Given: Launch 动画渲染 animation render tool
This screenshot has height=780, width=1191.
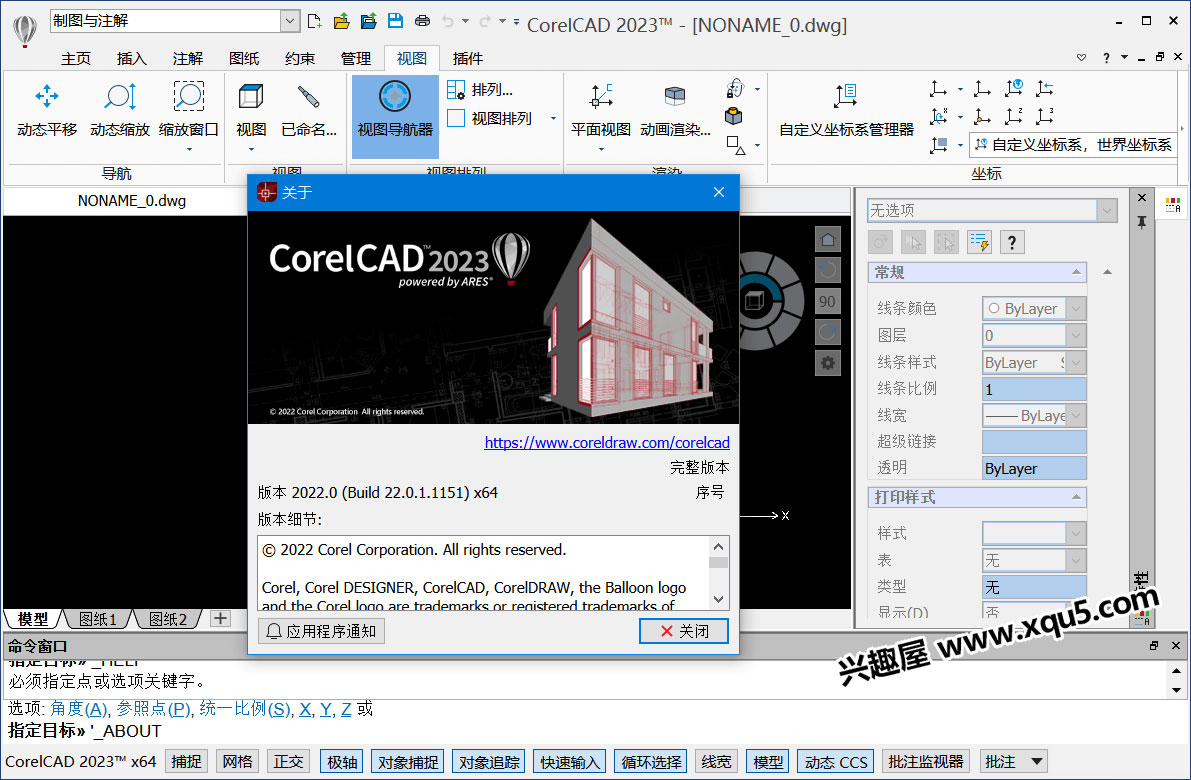Looking at the screenshot, I should [x=675, y=110].
